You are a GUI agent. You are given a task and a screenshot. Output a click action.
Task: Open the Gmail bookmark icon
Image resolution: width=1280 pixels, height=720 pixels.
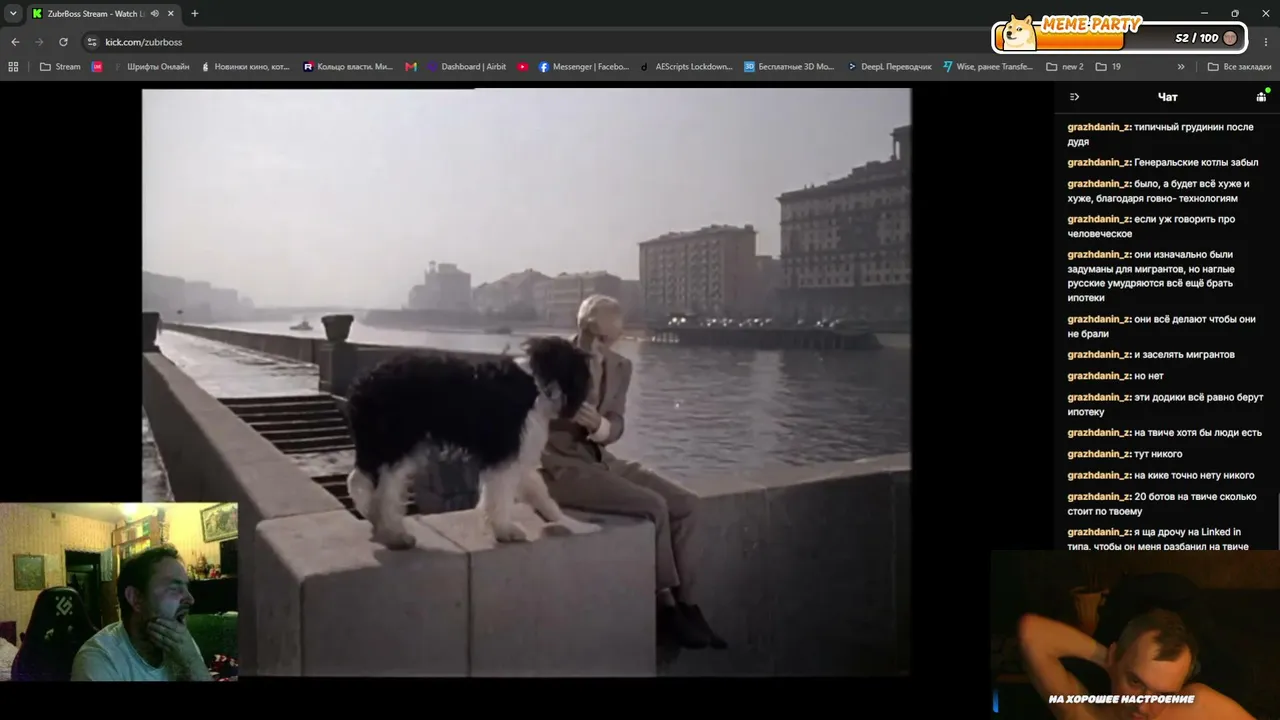(411, 67)
